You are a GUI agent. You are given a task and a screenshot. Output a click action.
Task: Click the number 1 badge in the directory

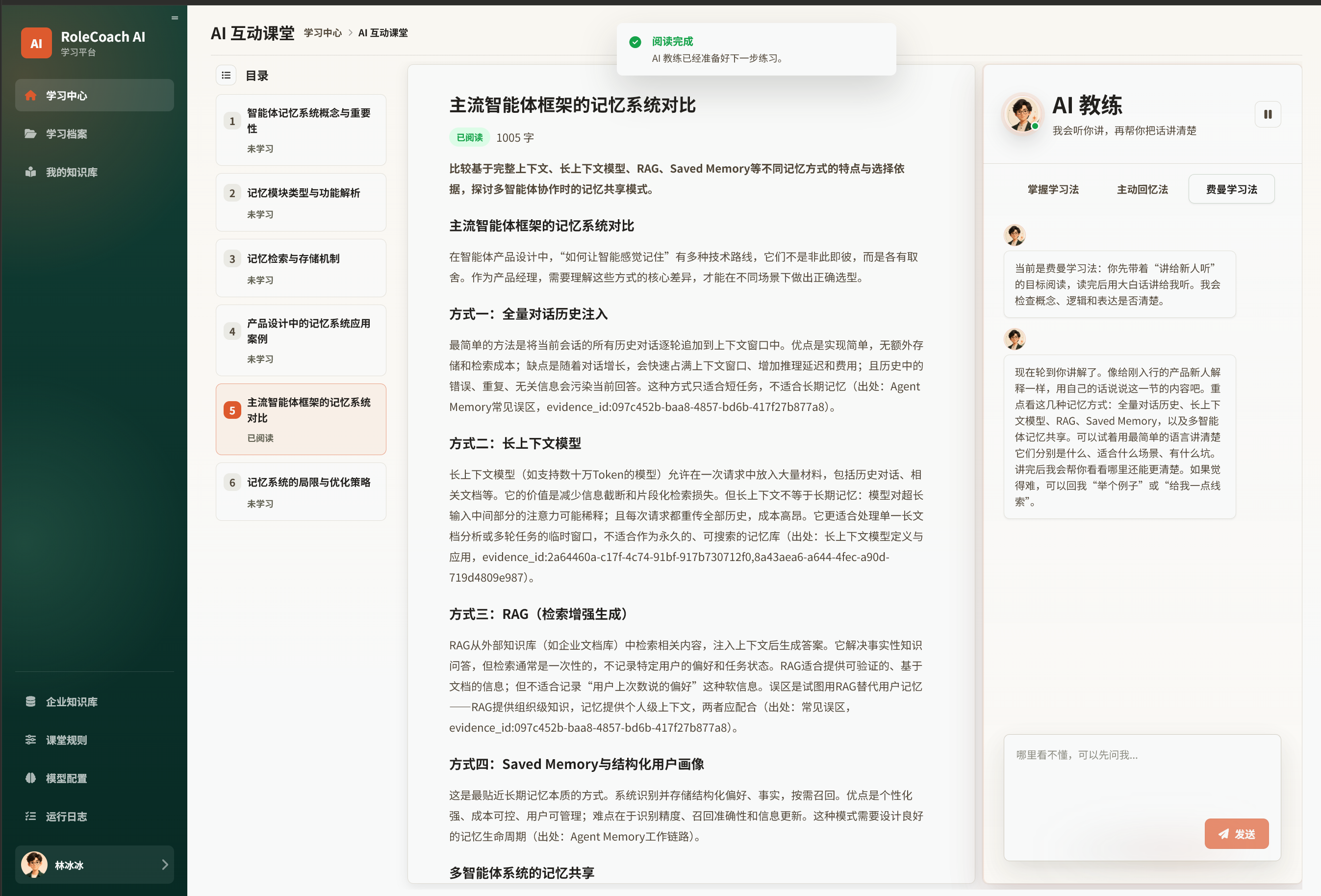(232, 121)
